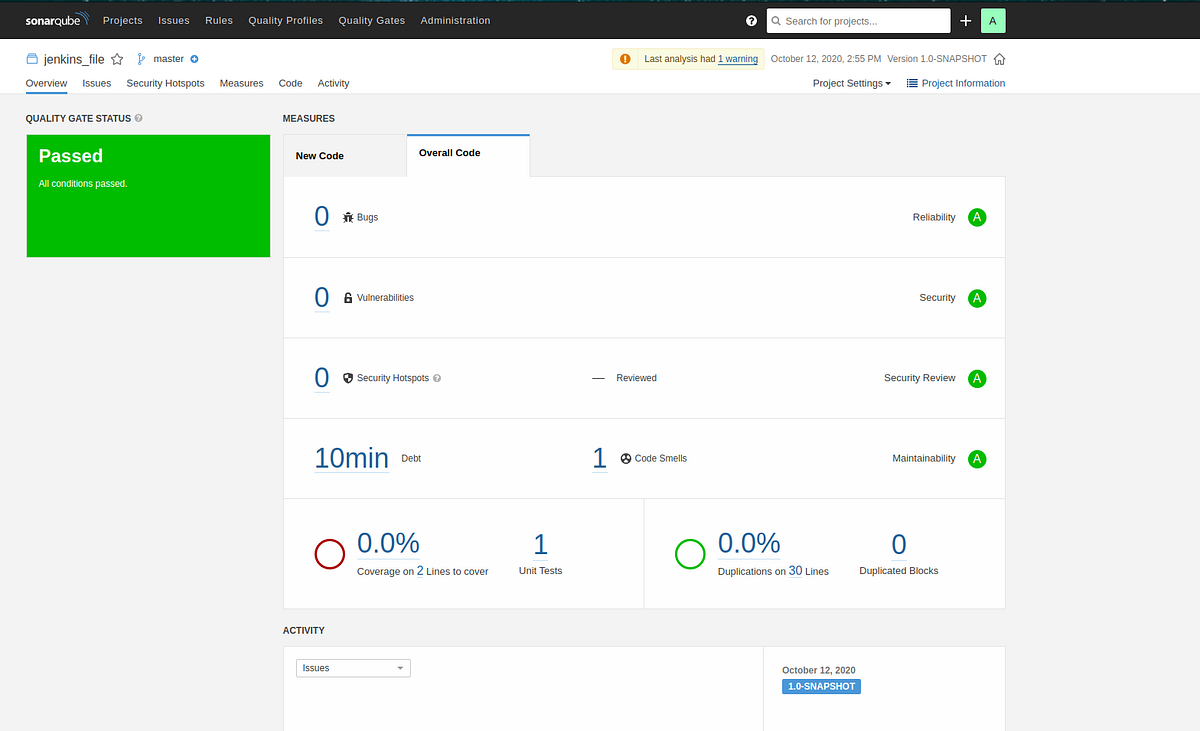Image resolution: width=1200 pixels, height=731 pixels.
Task: Switch to the New Code tab
Action: click(x=320, y=155)
